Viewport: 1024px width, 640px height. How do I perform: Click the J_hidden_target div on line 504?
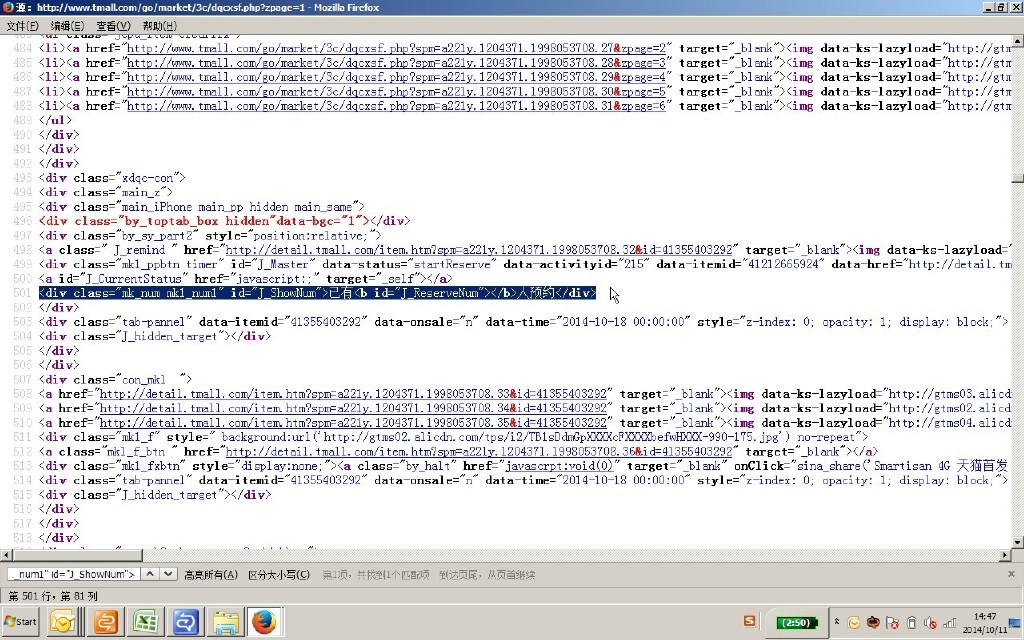coord(155,336)
